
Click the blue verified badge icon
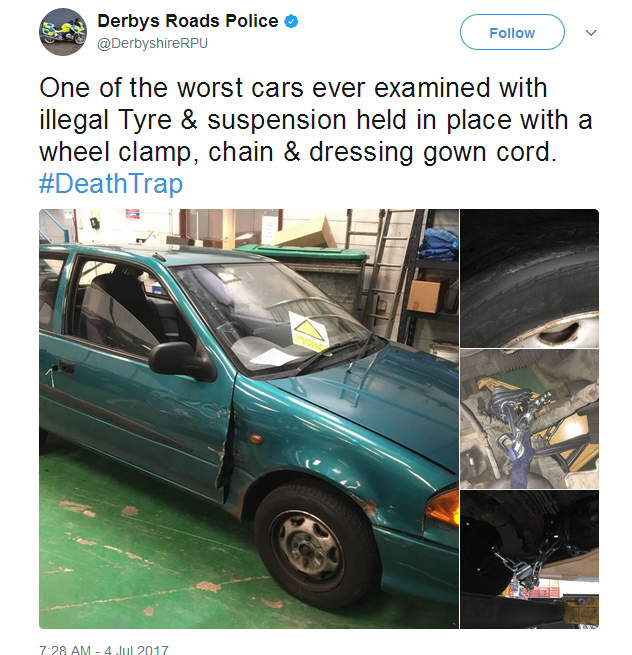291,21
